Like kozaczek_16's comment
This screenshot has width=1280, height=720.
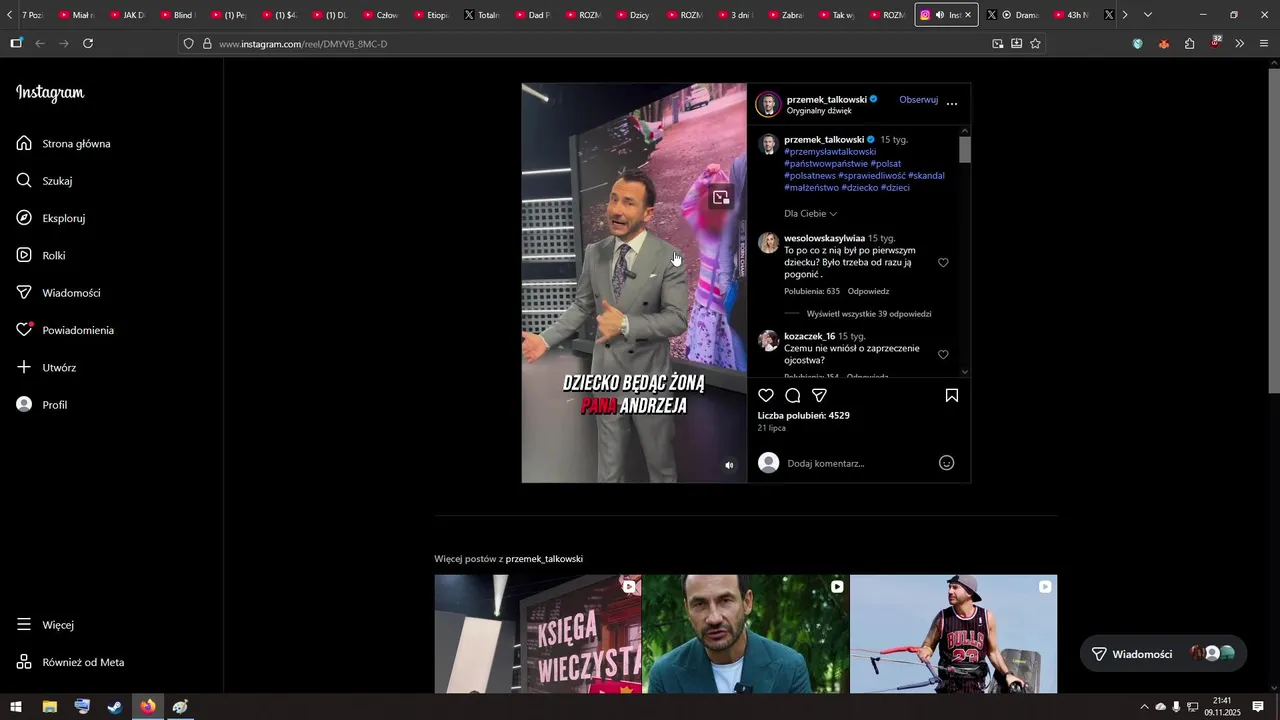(x=943, y=355)
